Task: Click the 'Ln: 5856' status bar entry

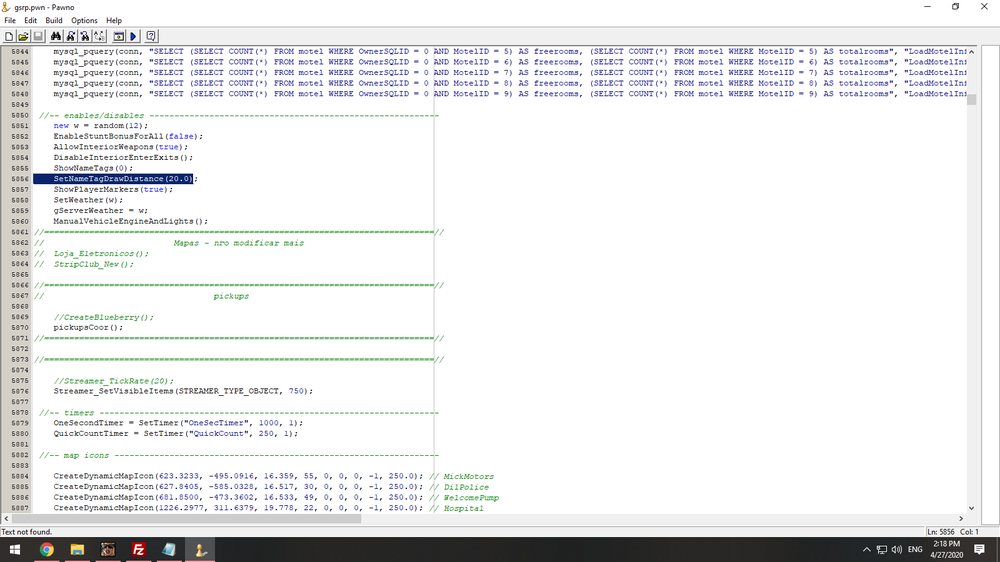Action: click(941, 531)
